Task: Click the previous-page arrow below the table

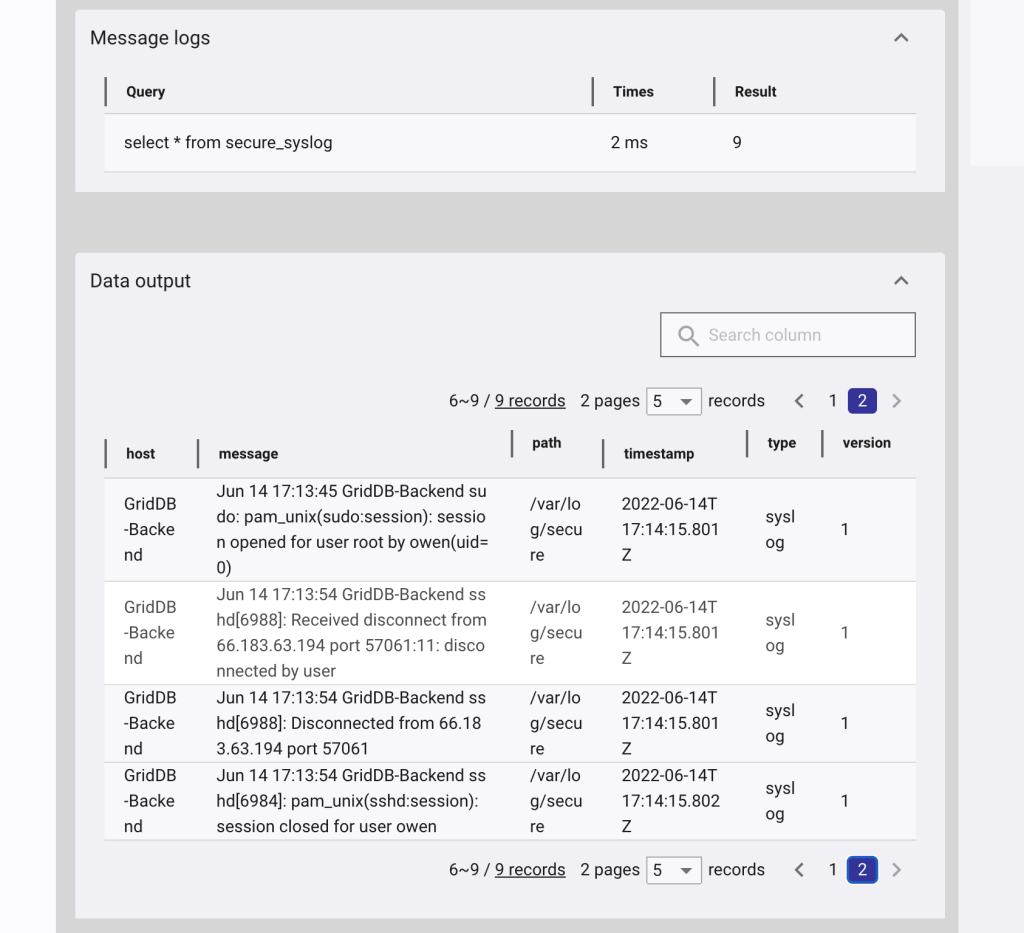Action: 799,870
